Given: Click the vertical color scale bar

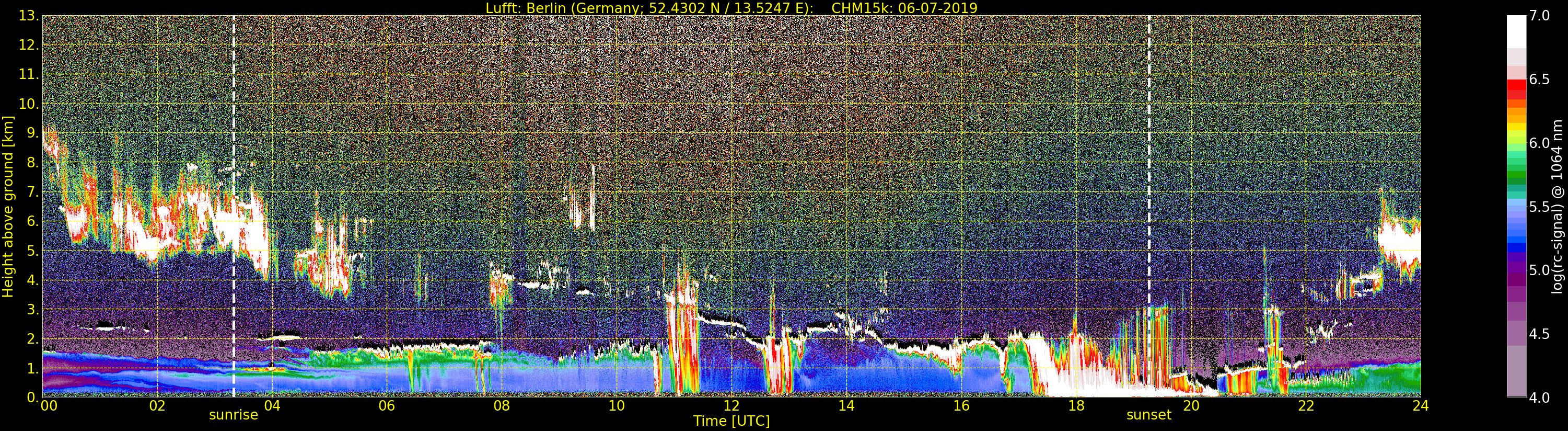Looking at the screenshot, I should click(x=1516, y=206).
